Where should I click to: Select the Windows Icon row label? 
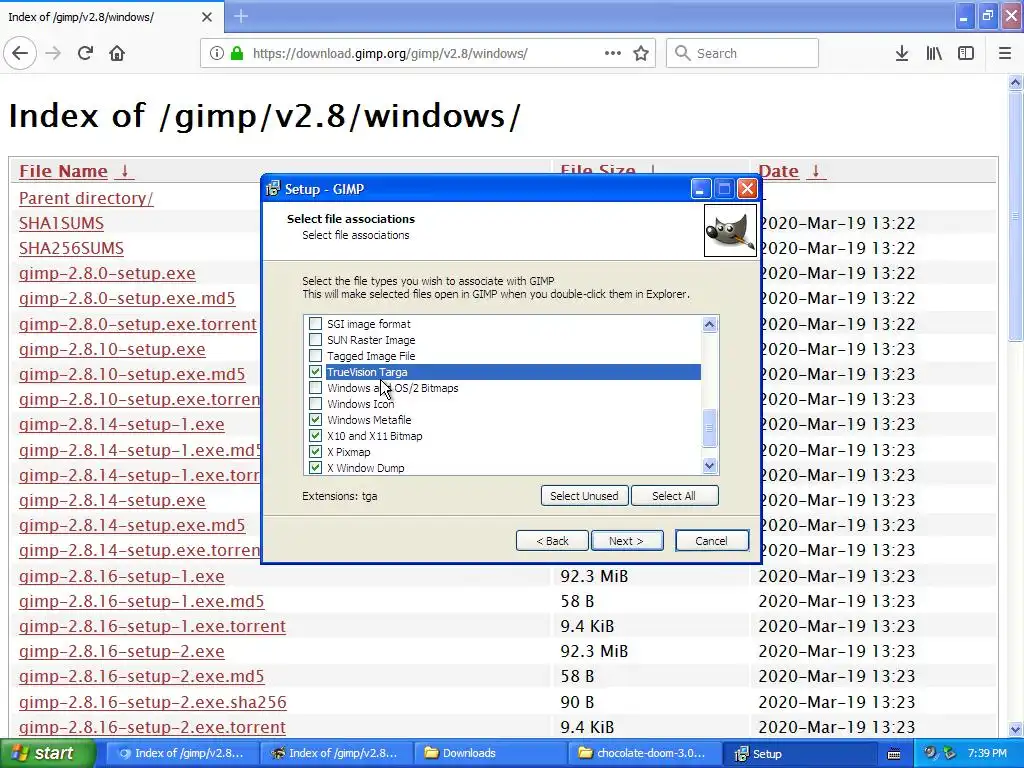pos(360,404)
